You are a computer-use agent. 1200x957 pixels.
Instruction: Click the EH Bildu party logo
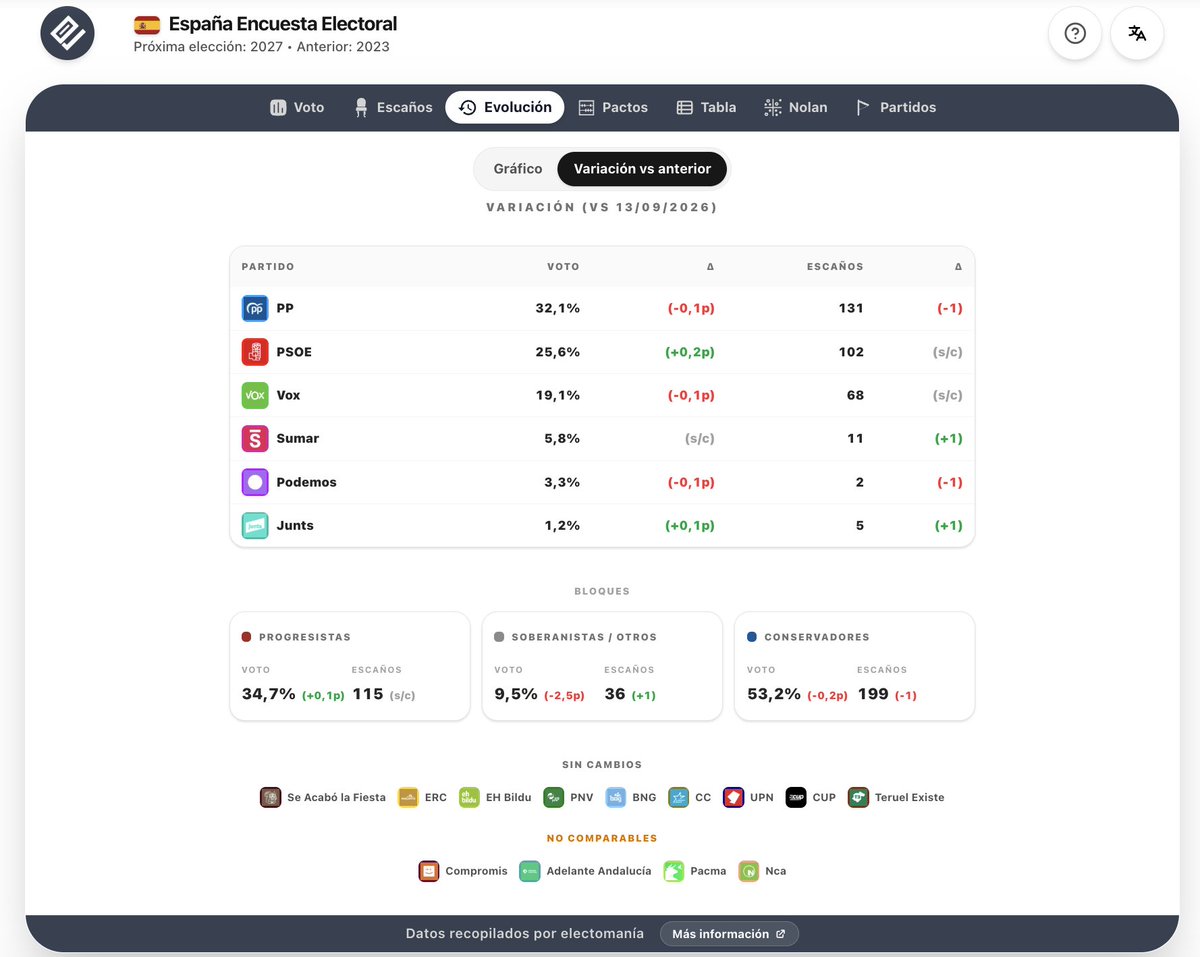click(469, 797)
